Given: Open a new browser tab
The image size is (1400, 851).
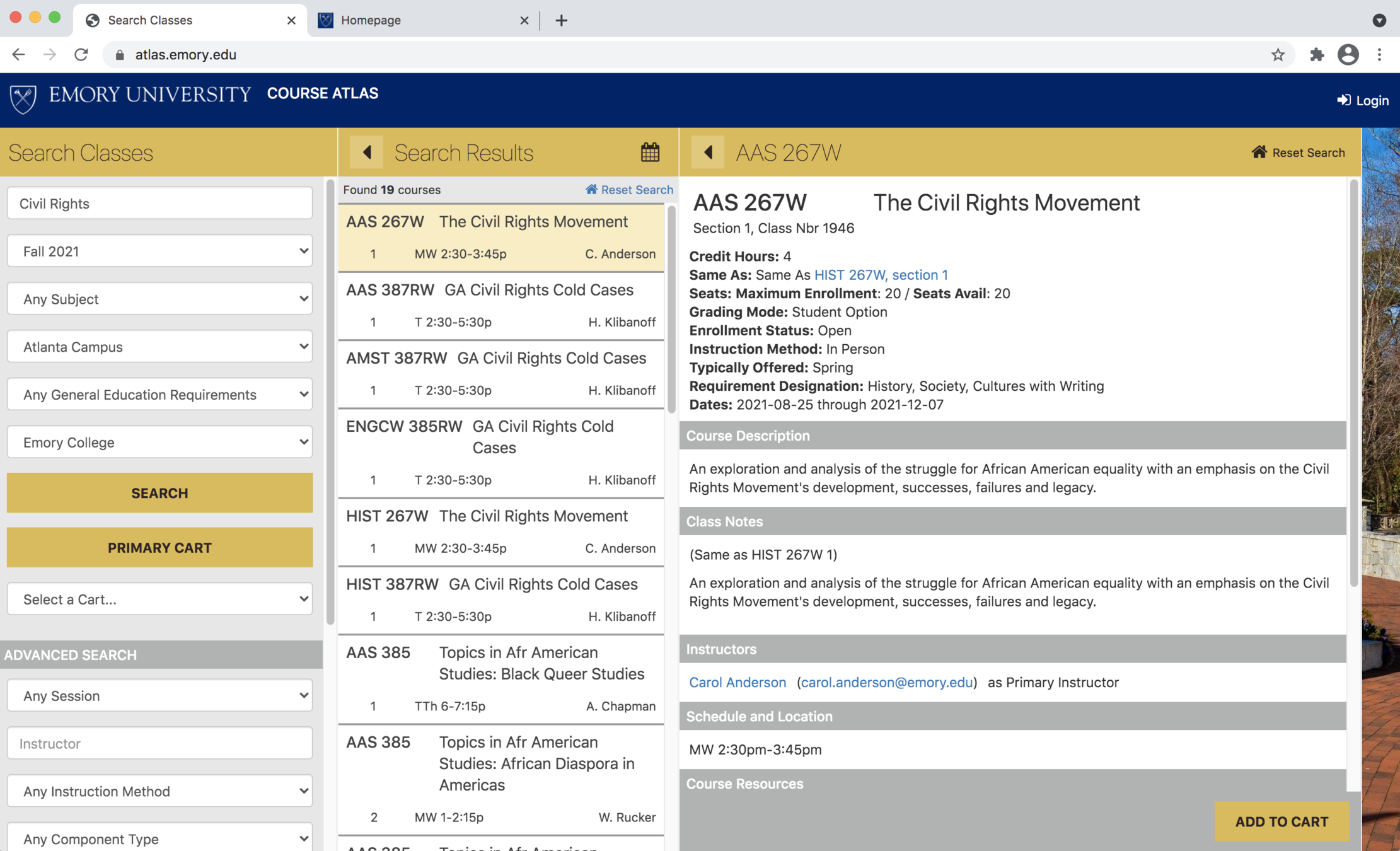Looking at the screenshot, I should (561, 20).
